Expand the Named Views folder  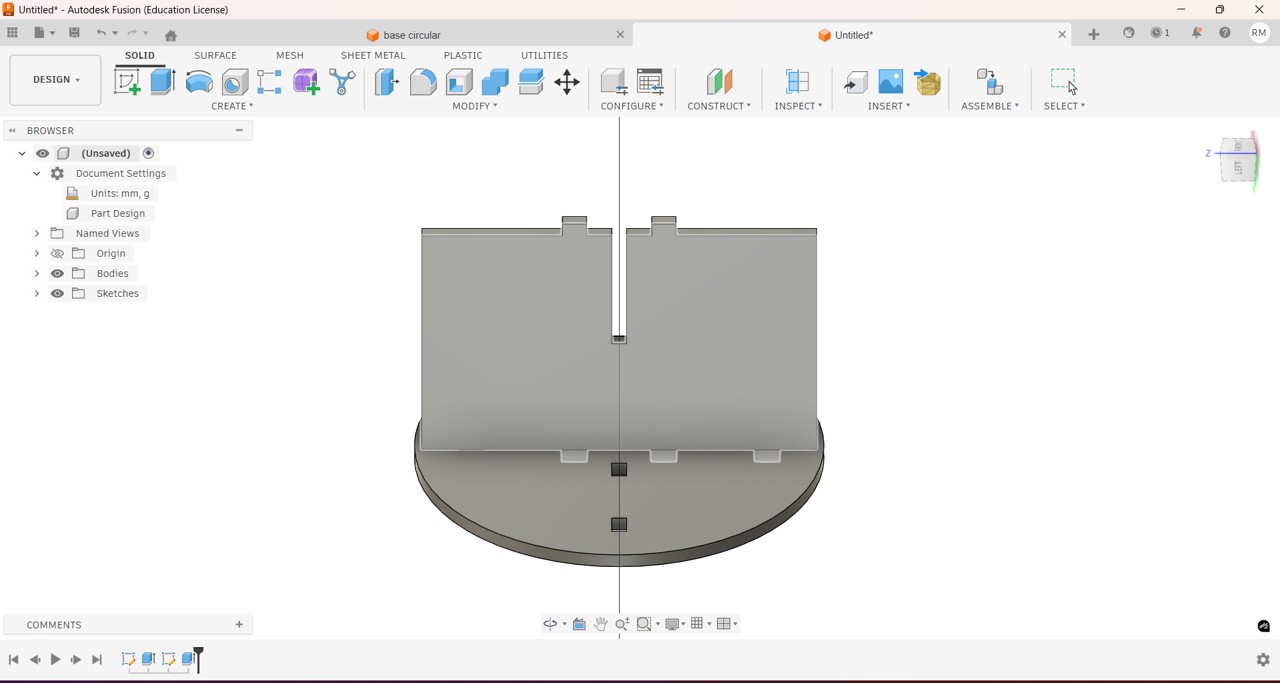coord(37,234)
